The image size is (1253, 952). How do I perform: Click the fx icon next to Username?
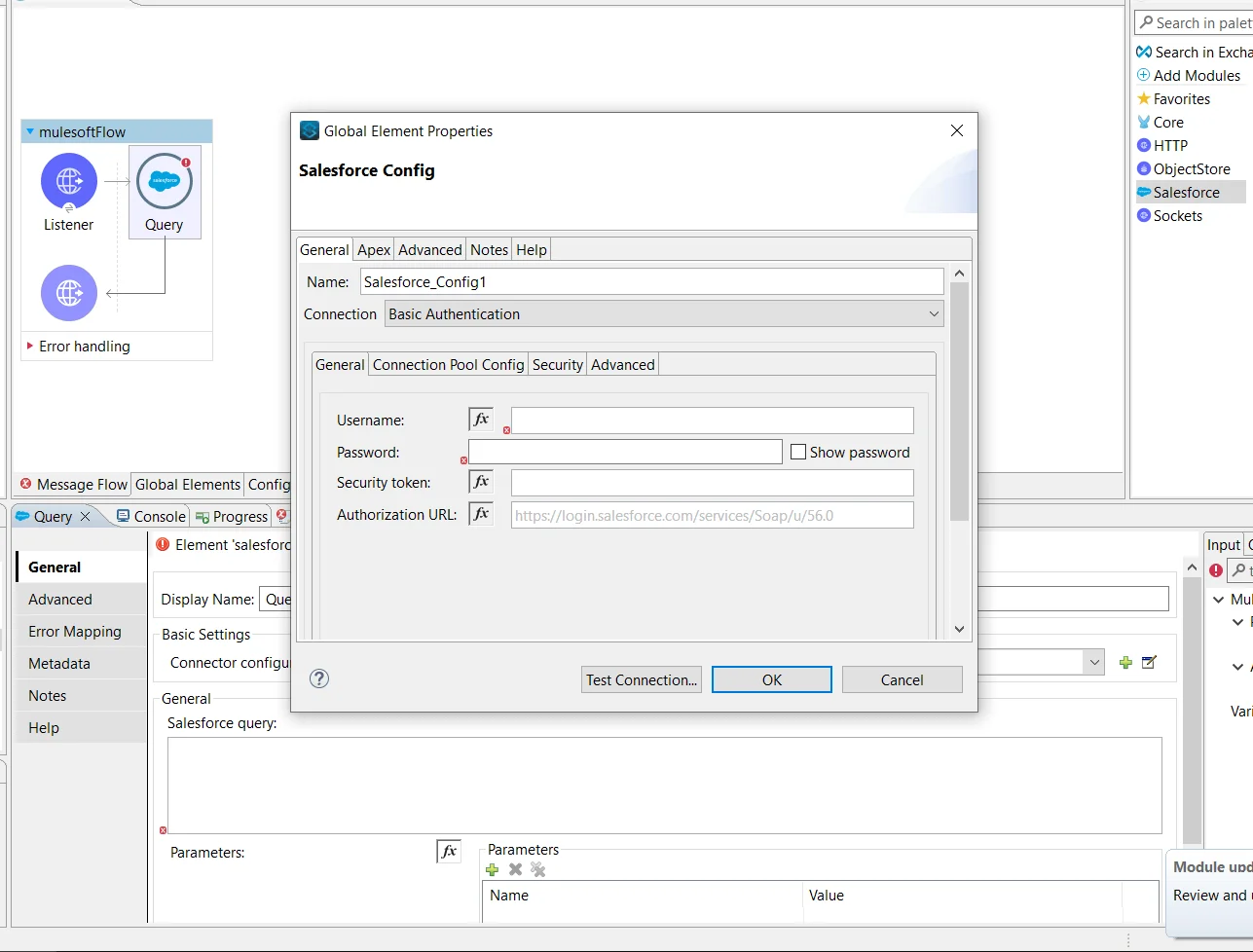click(480, 420)
